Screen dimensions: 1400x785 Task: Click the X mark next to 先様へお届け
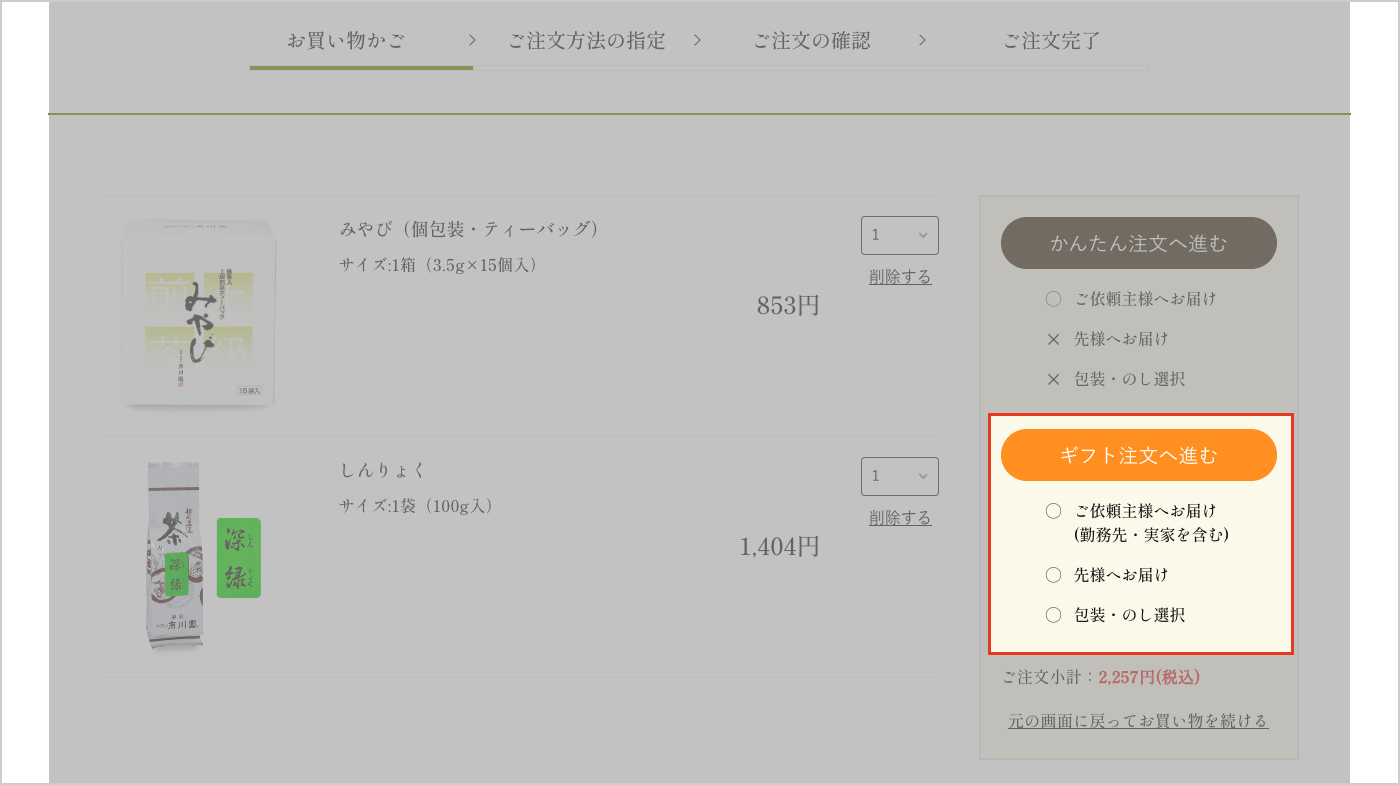(1053, 339)
